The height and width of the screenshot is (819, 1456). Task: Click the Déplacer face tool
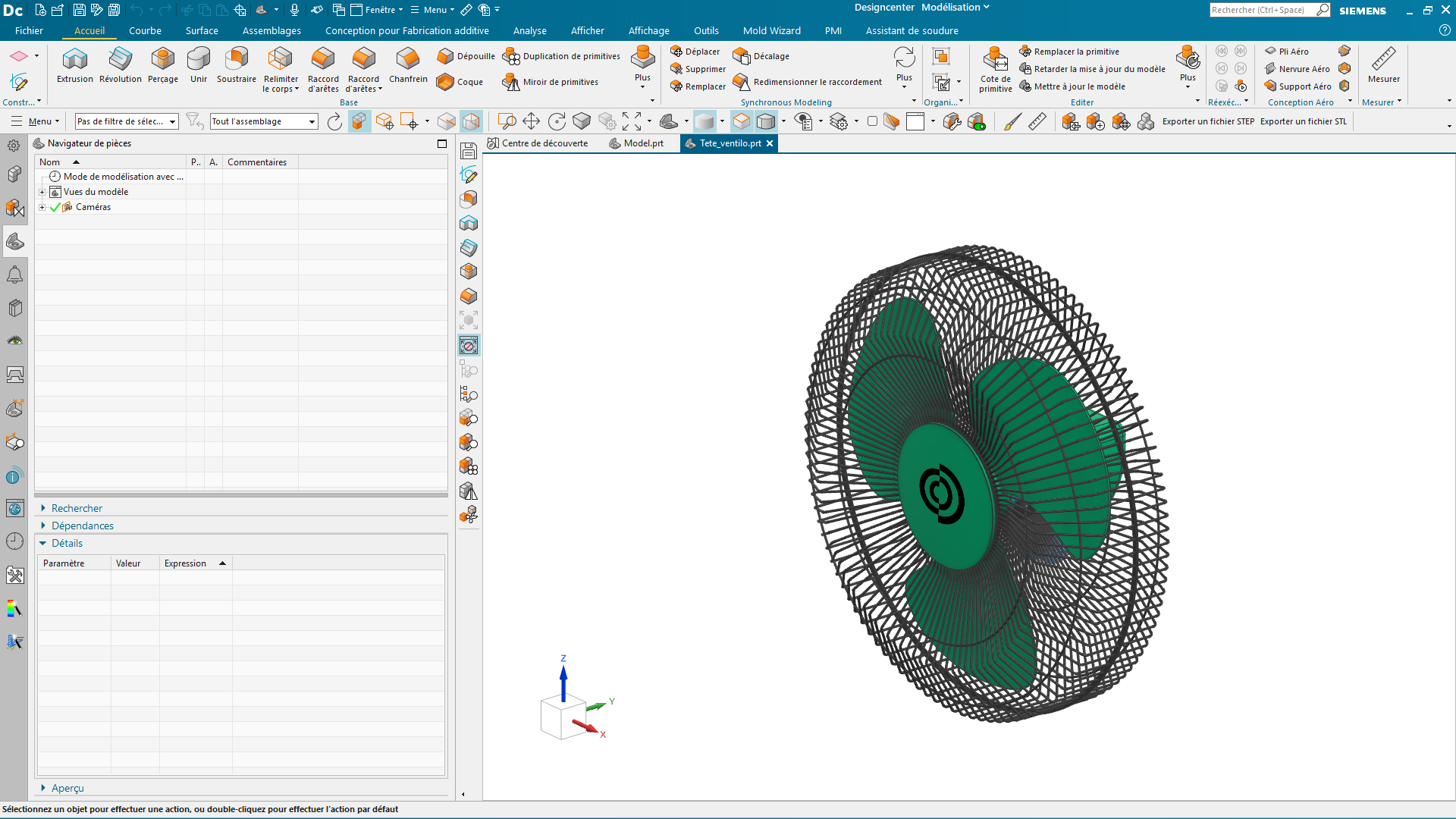point(695,52)
